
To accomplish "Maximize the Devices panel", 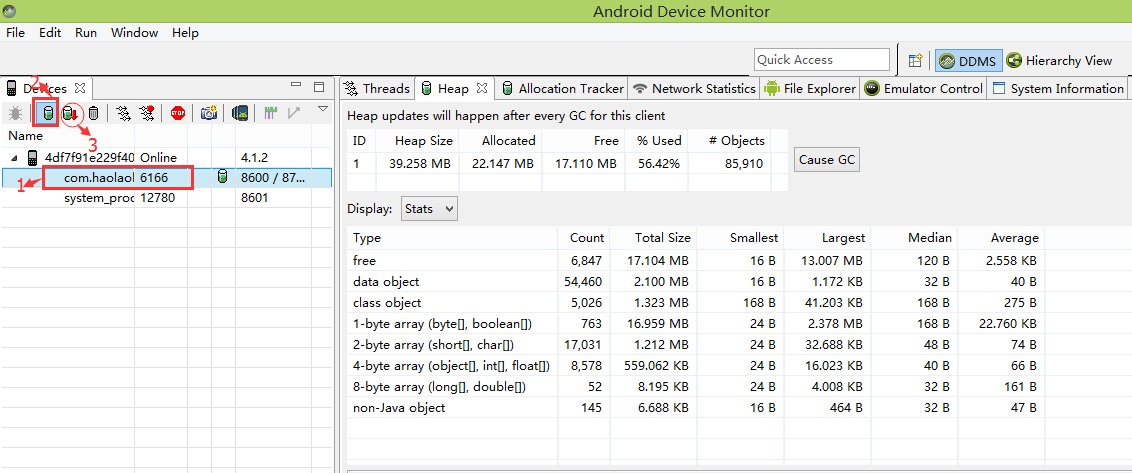I will 319,87.
